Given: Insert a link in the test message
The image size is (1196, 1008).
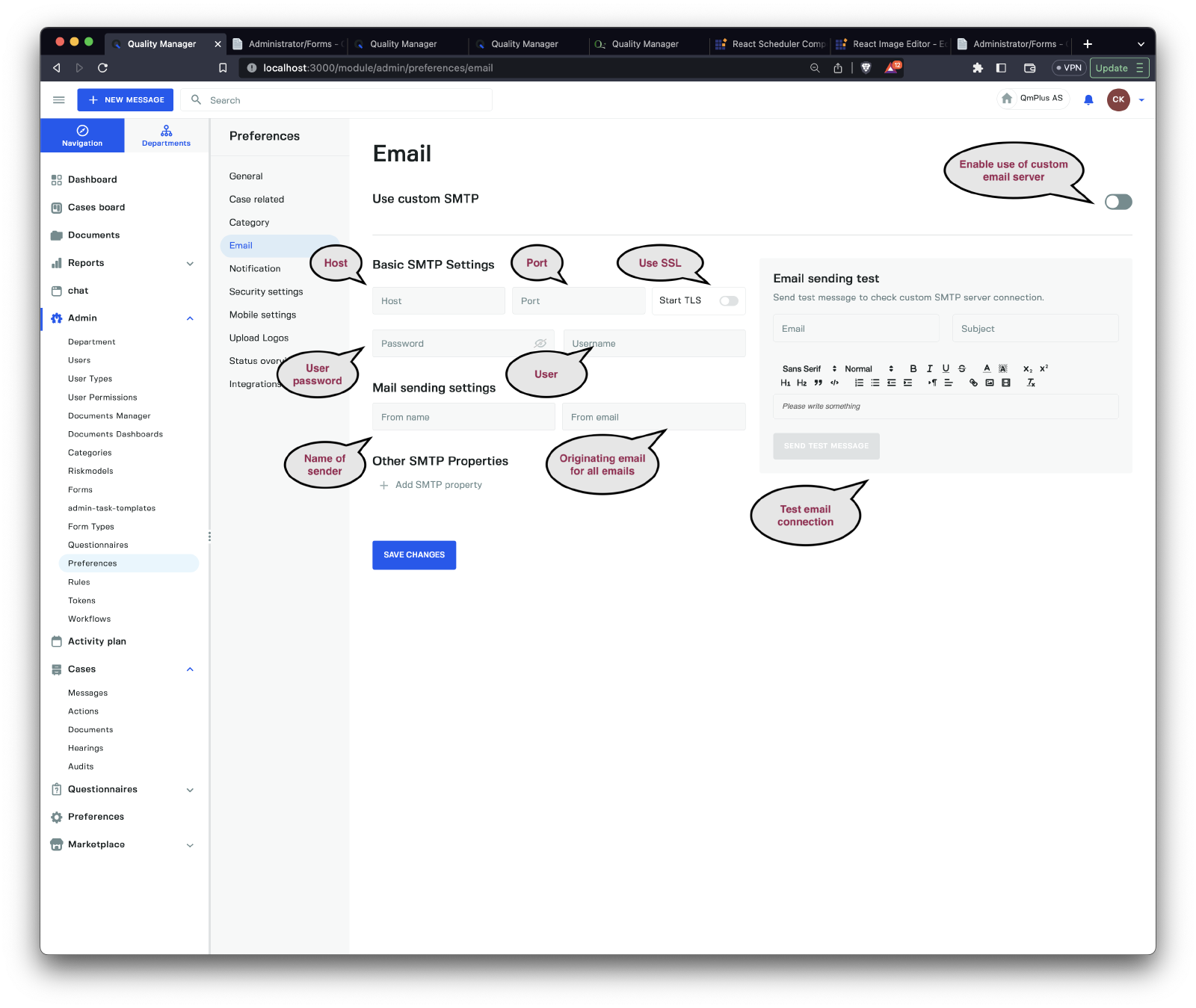Looking at the screenshot, I should click(973, 383).
